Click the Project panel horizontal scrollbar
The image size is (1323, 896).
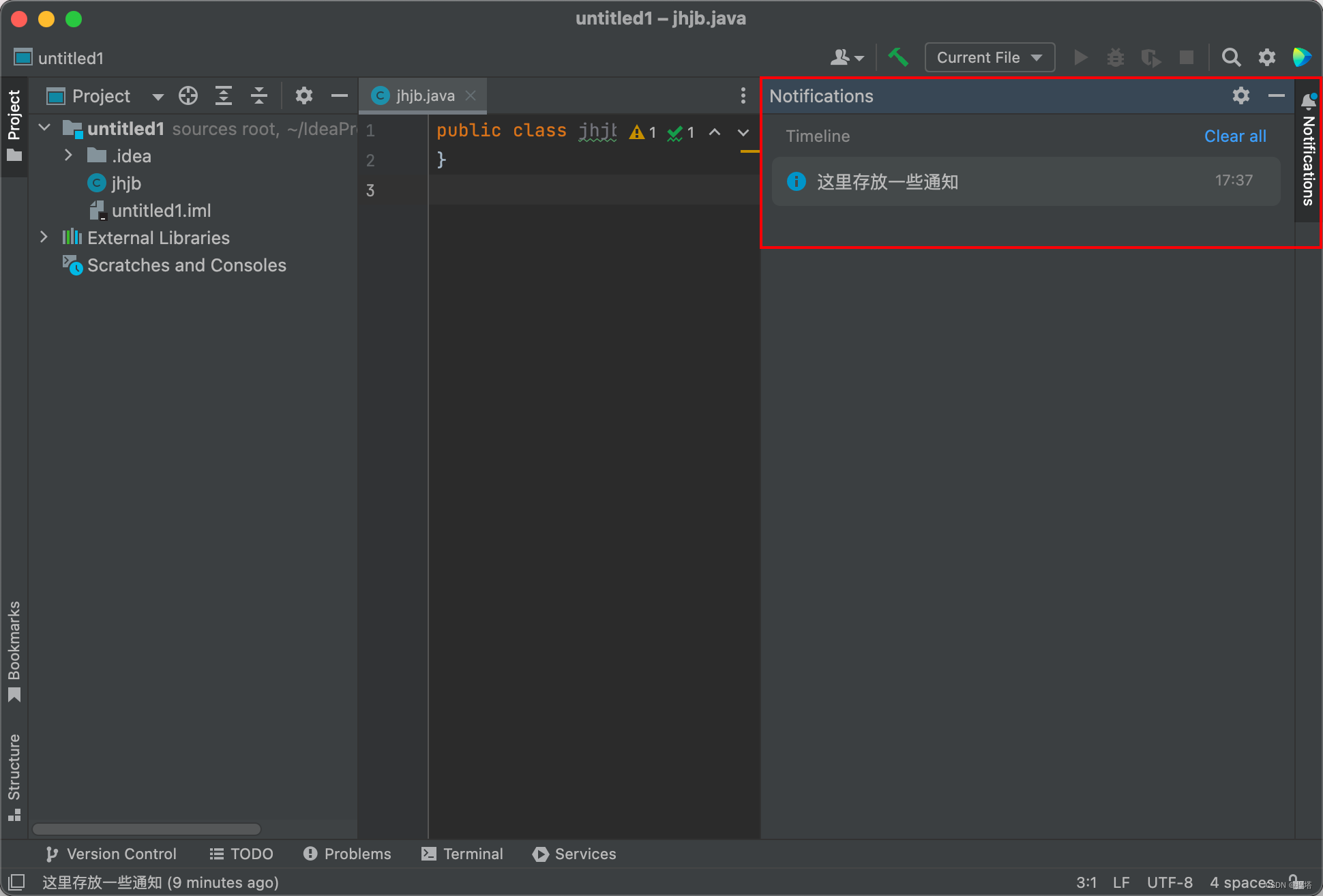(147, 829)
